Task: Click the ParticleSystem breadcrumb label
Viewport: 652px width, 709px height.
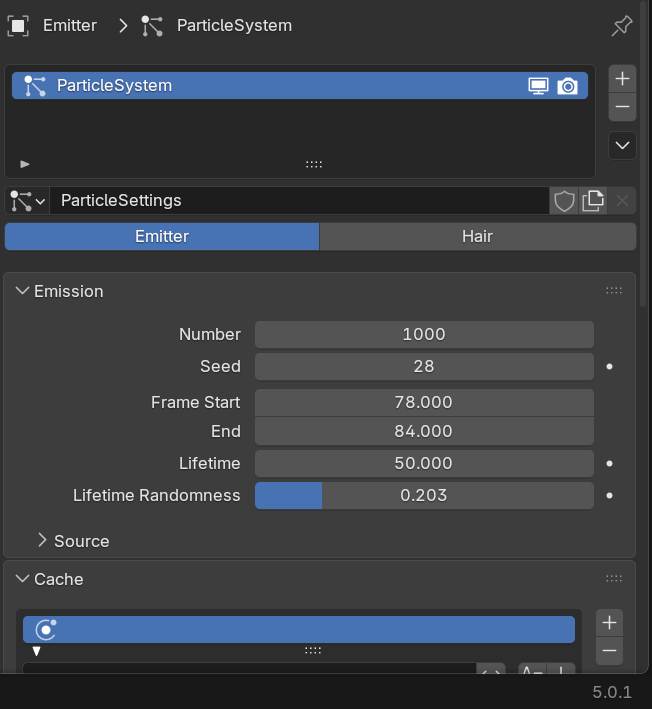Action: coord(234,25)
